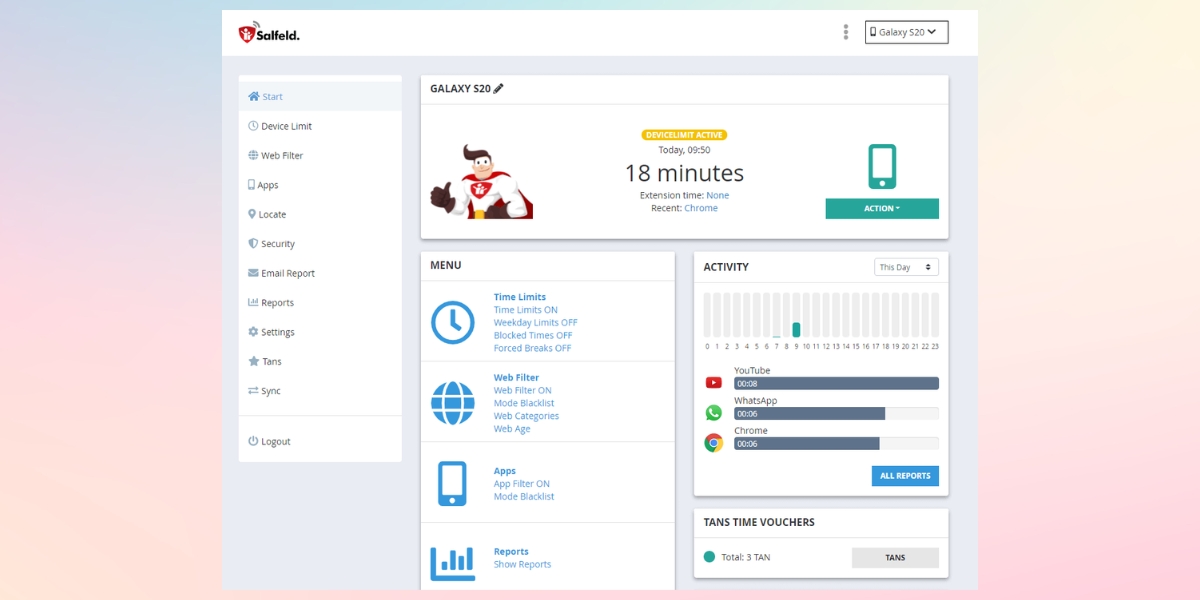The image size is (1200, 600).
Task: Click the WhatsApp icon in the Activity panel
Action: pos(713,411)
